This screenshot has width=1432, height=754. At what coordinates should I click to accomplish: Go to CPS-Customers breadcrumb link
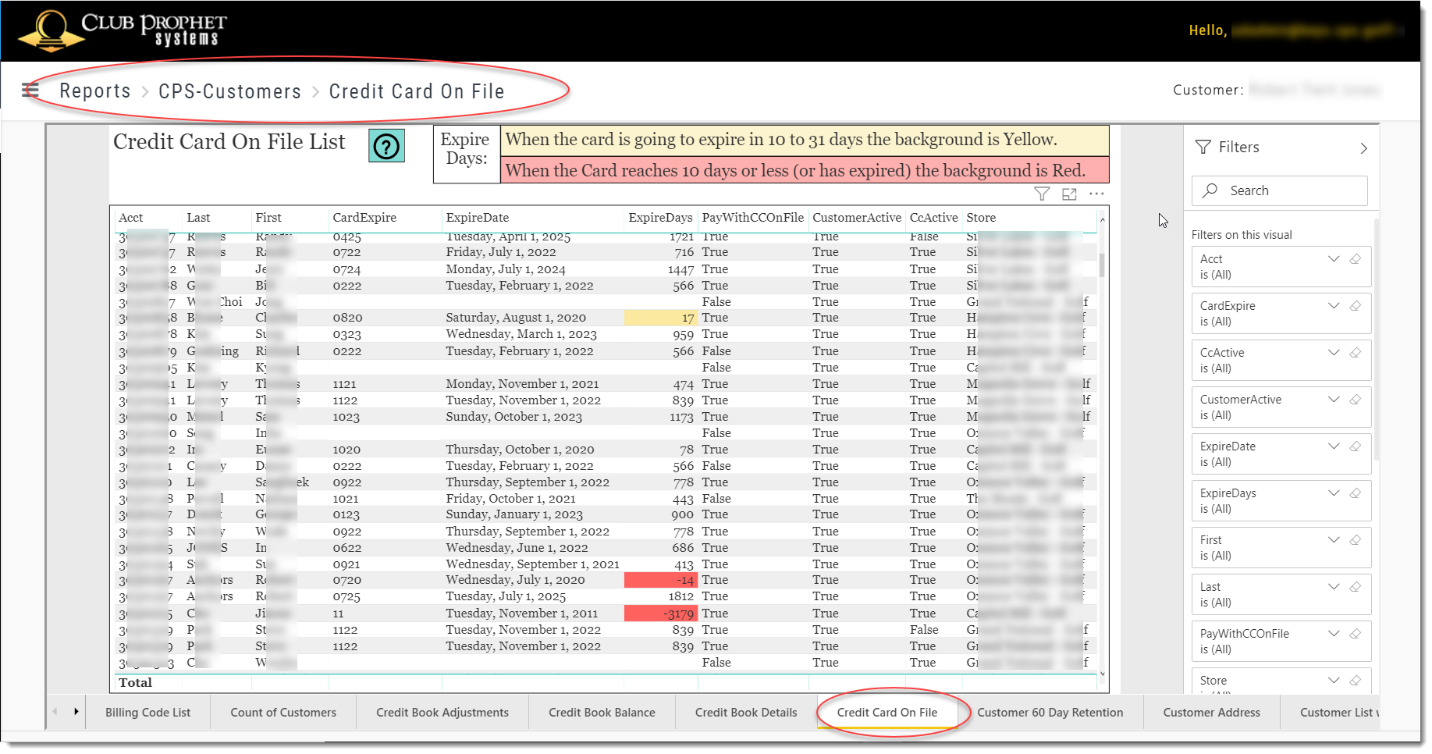click(230, 91)
